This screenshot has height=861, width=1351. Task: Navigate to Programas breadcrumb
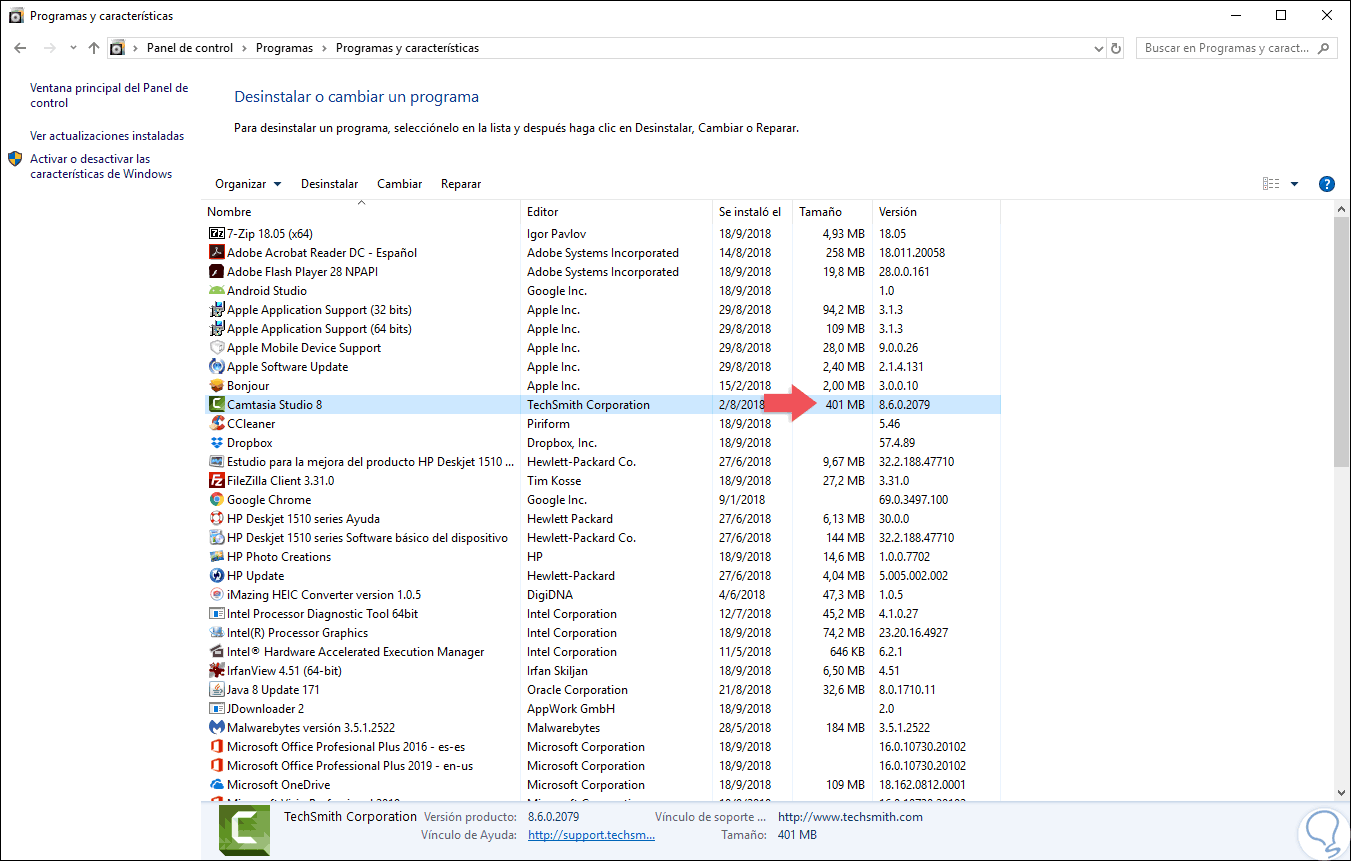(284, 48)
